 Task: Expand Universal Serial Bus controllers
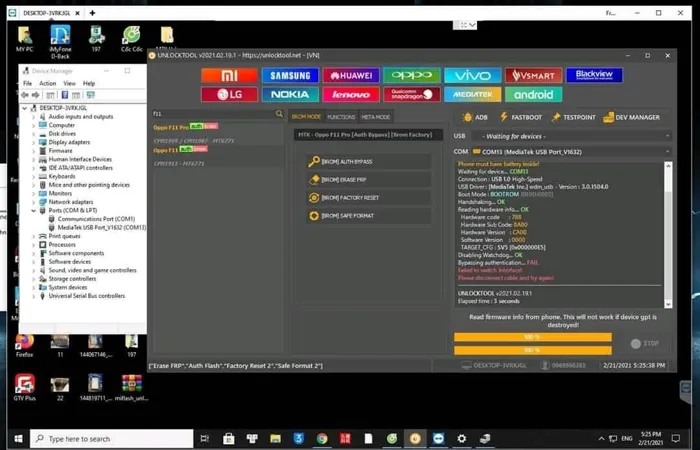point(33,296)
